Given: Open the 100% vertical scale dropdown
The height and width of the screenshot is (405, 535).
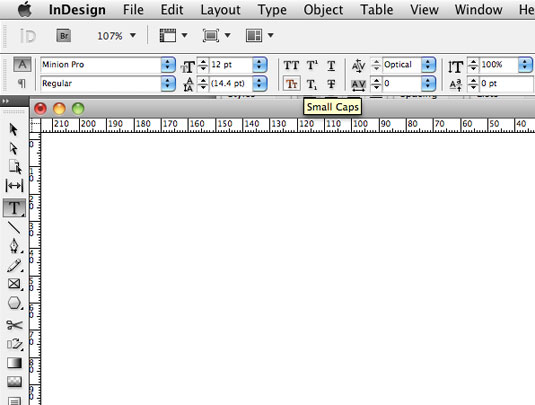Looking at the screenshot, I should 525,64.
